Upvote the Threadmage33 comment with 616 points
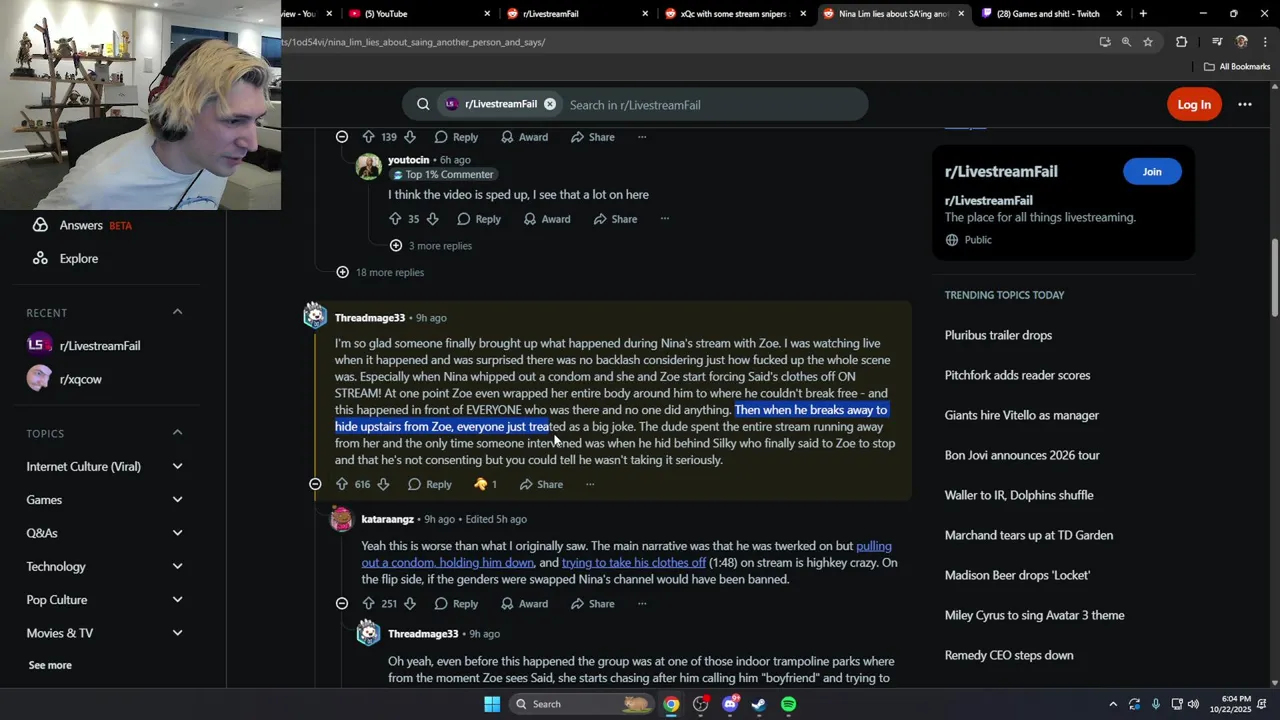Screen dimensions: 1280x720 341,484
